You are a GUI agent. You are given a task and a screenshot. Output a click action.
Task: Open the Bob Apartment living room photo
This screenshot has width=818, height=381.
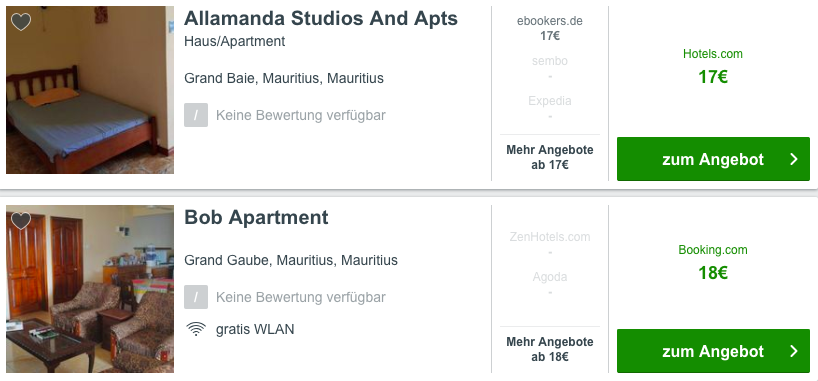pyautogui.click(x=90, y=289)
